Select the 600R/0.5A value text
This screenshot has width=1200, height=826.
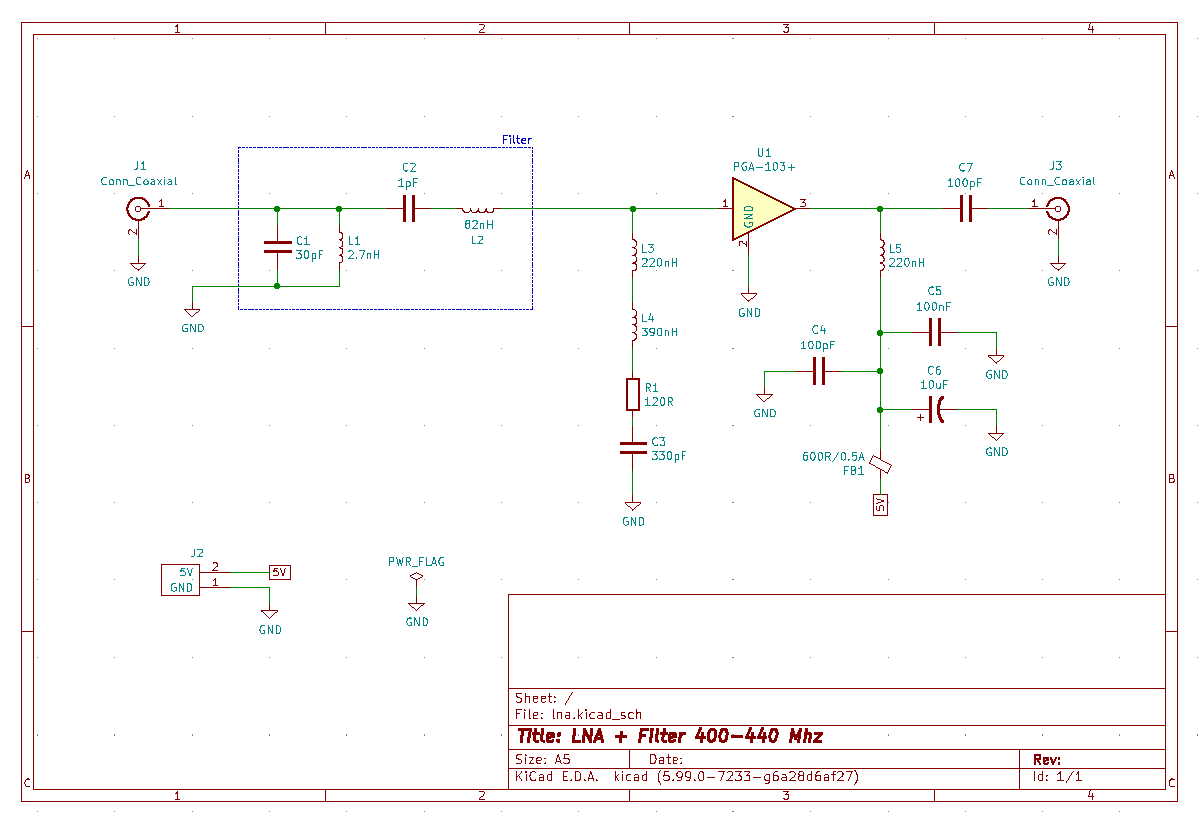click(833, 456)
